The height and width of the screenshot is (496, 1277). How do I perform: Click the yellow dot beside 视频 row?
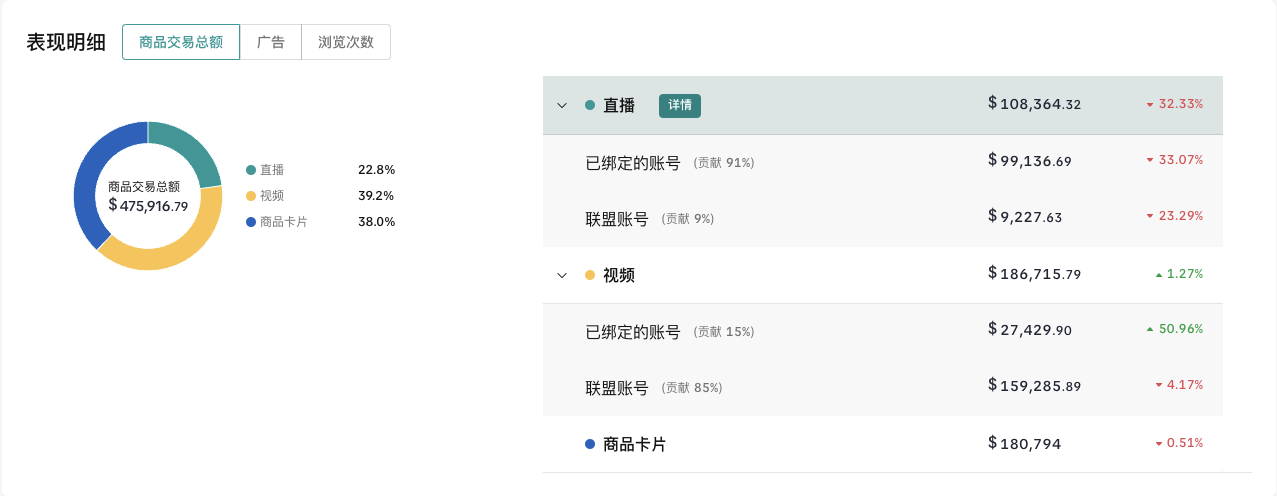coord(590,275)
